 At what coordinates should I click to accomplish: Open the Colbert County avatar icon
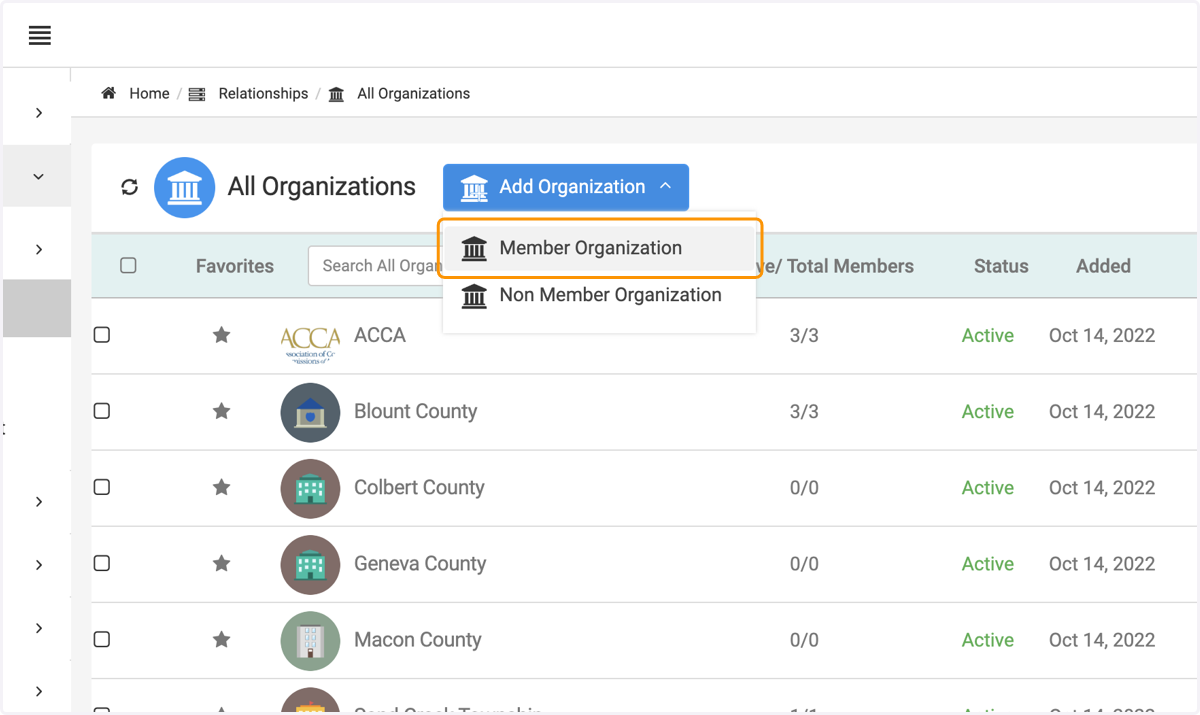(310, 488)
